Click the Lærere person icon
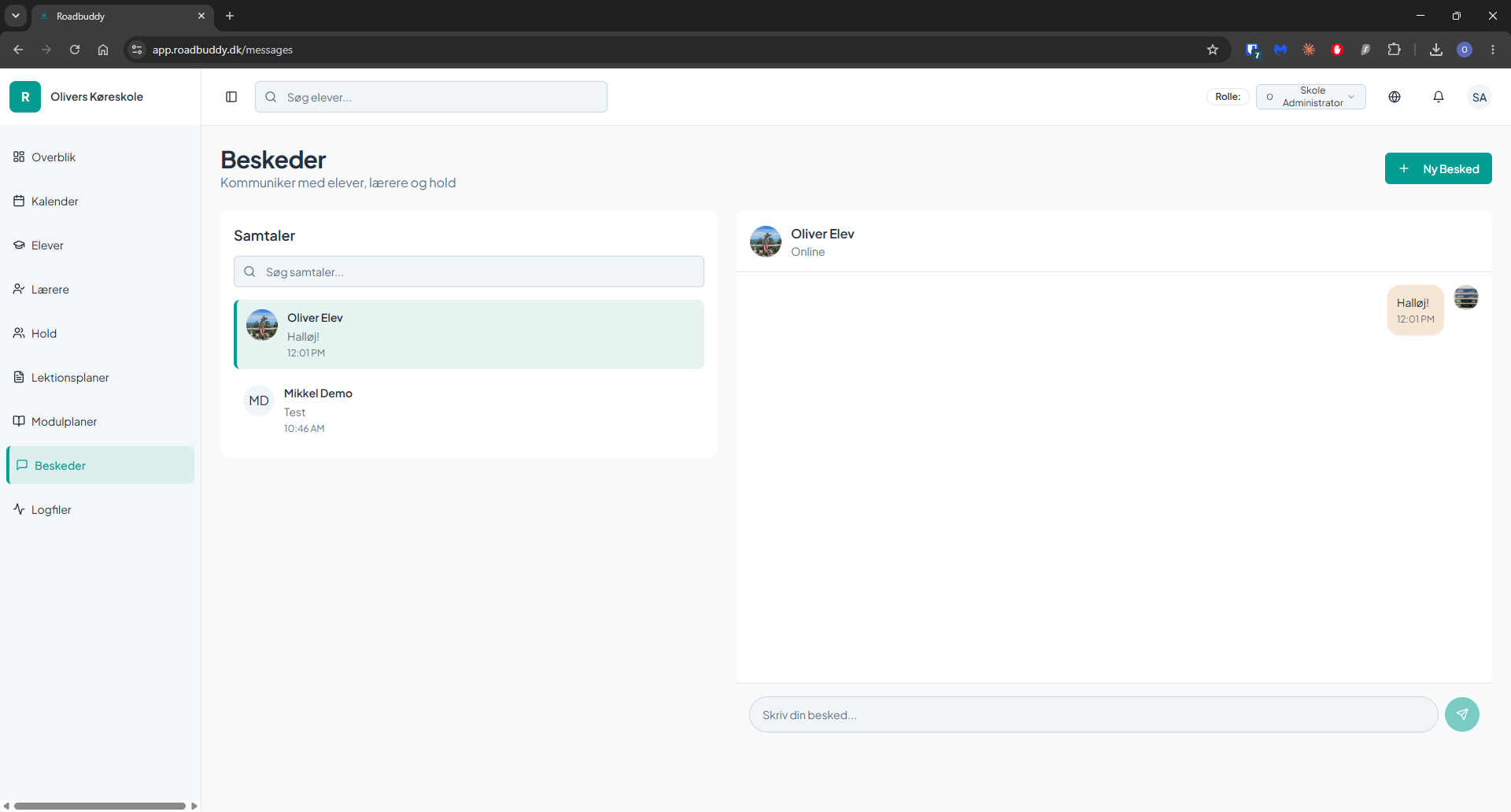The image size is (1511, 812). coord(19,289)
